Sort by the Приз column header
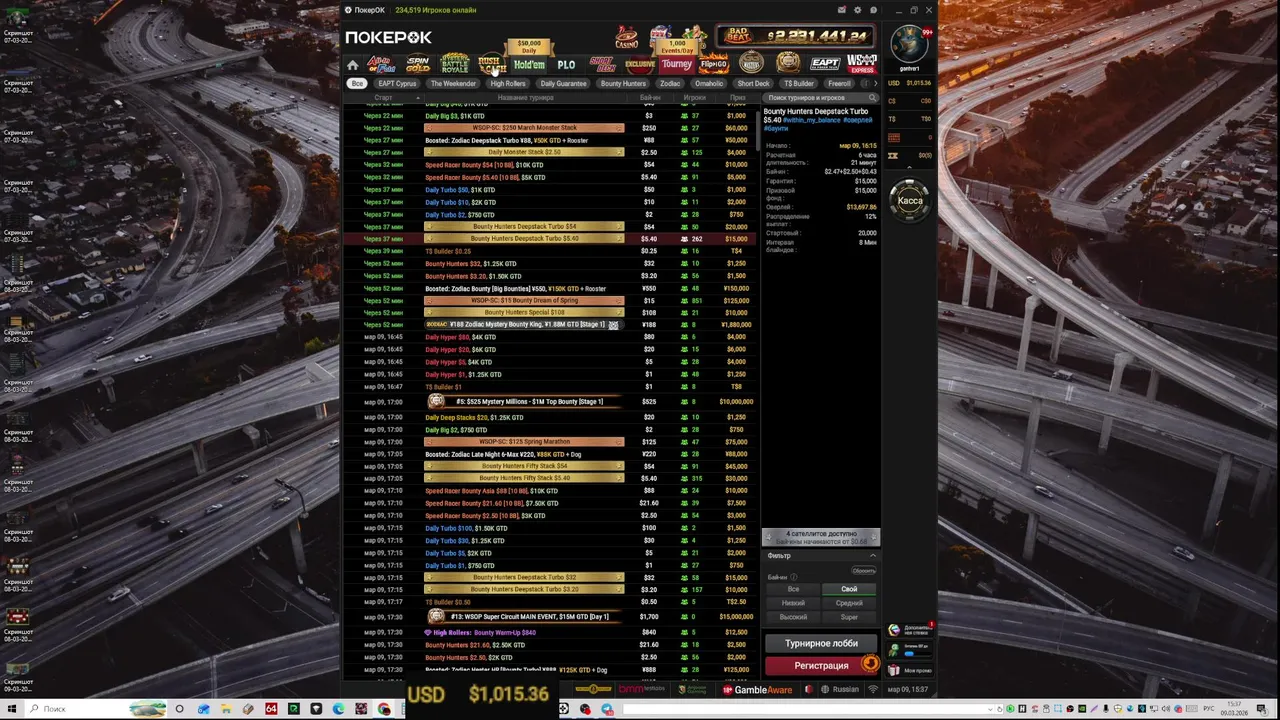 click(737, 98)
